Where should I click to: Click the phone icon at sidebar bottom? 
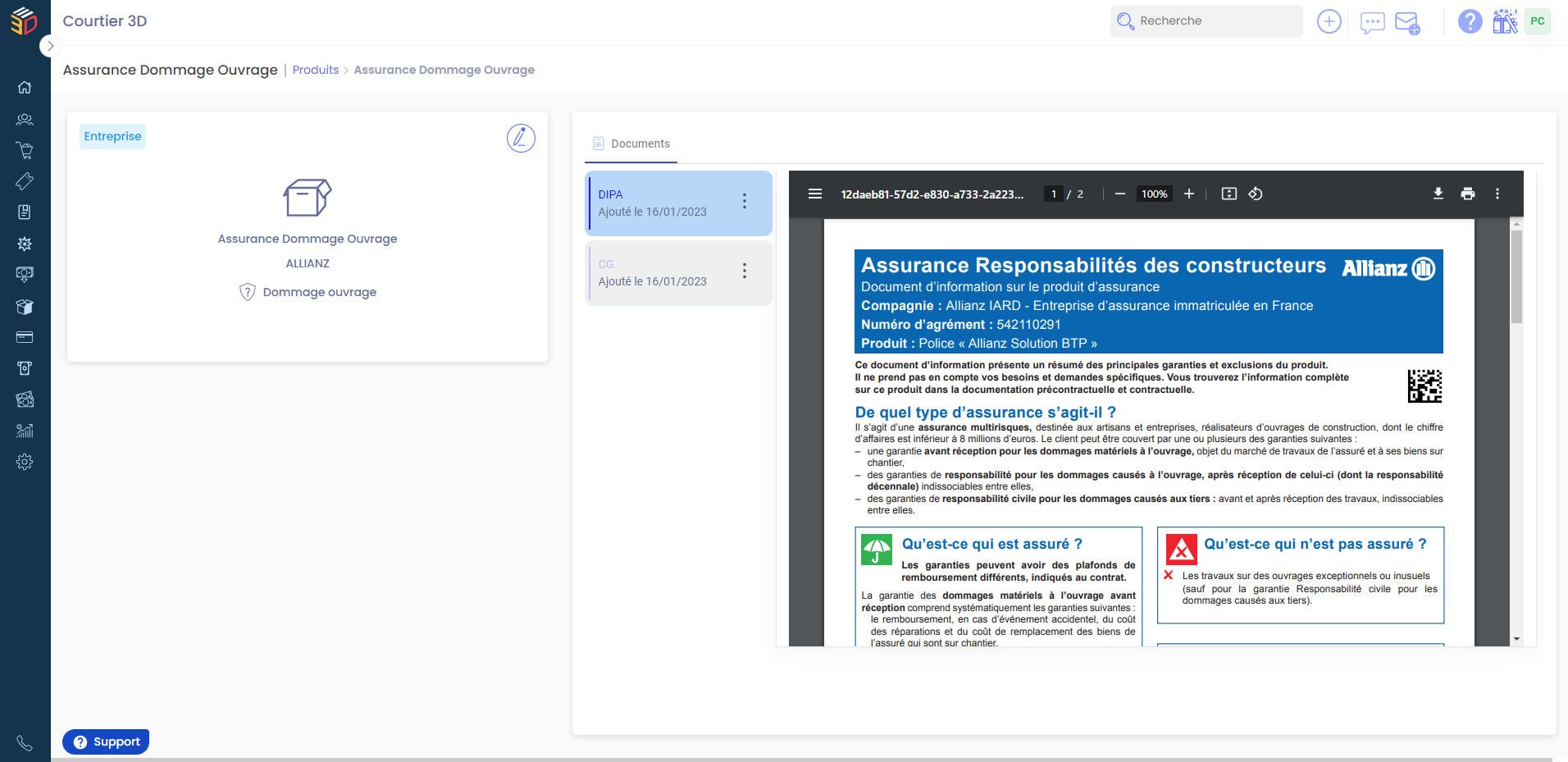[25, 743]
